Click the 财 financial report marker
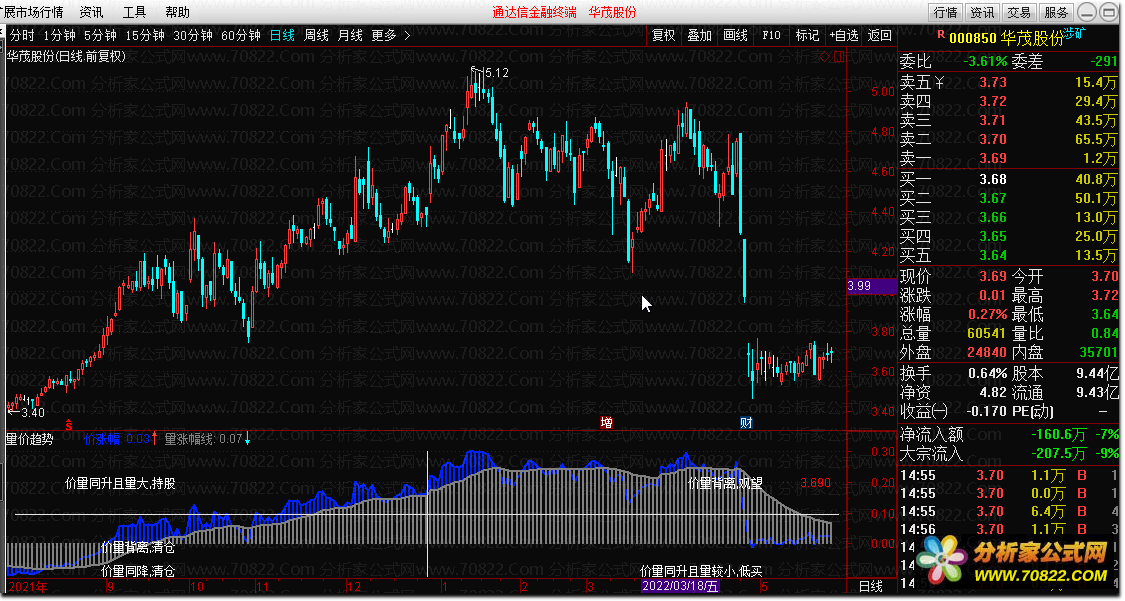The height and width of the screenshot is (601, 1125). (746, 422)
